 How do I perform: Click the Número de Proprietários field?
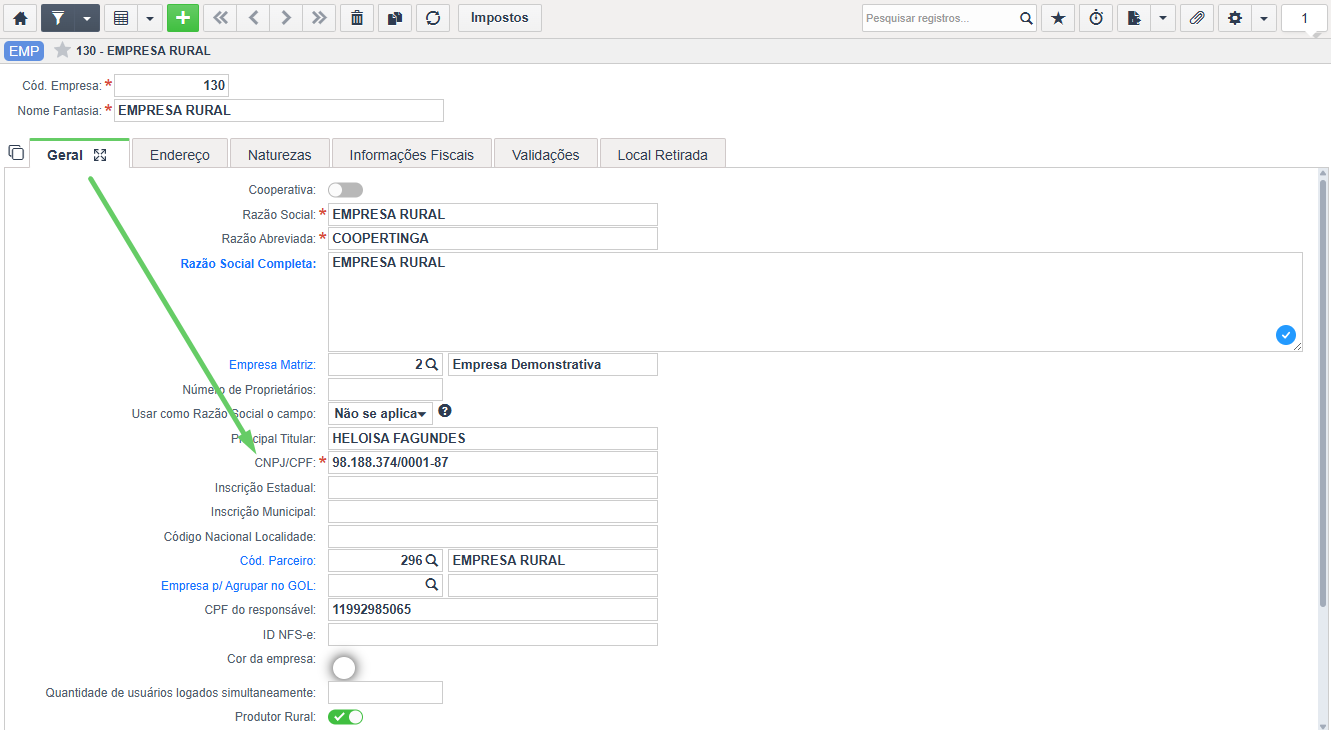point(385,389)
